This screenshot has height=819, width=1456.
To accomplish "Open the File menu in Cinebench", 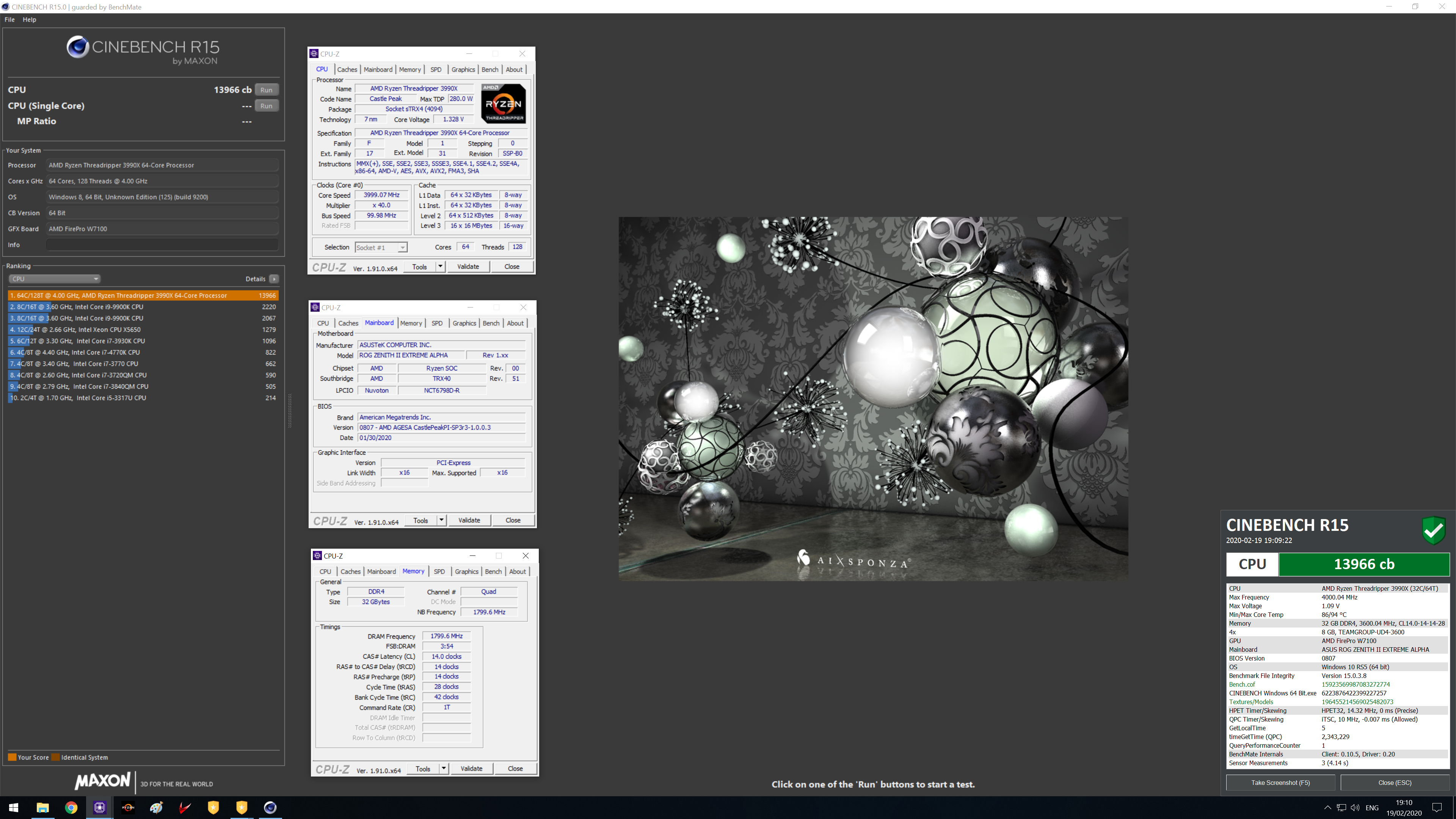I will click(9, 19).
